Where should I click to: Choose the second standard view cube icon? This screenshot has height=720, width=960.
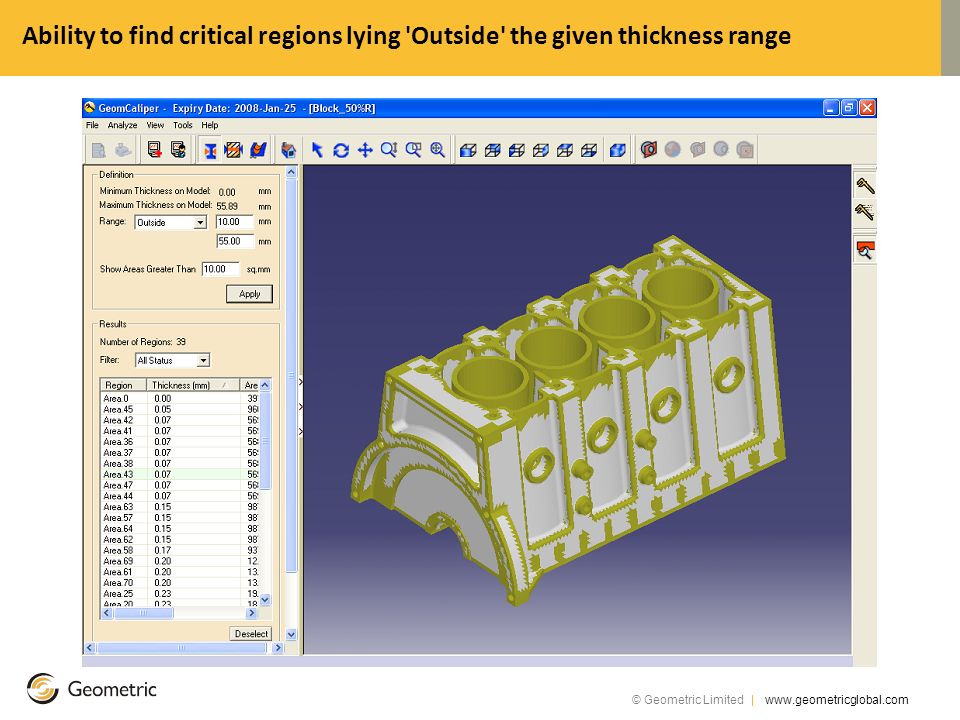tap(492, 150)
